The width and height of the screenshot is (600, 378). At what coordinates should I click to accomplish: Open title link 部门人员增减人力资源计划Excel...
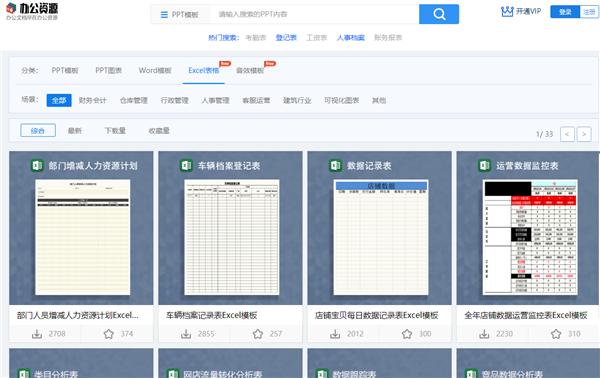pos(78,315)
